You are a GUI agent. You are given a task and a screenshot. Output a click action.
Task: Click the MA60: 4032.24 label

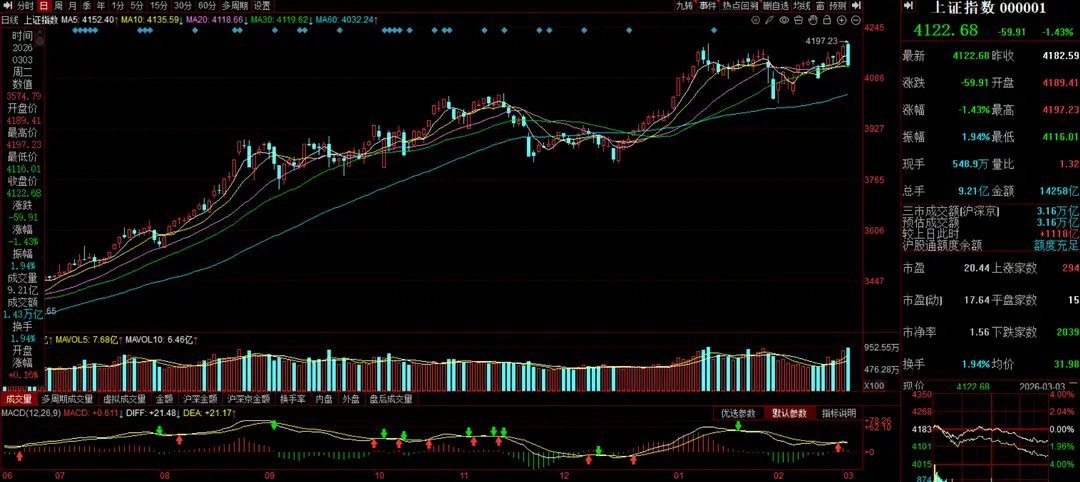click(x=346, y=19)
